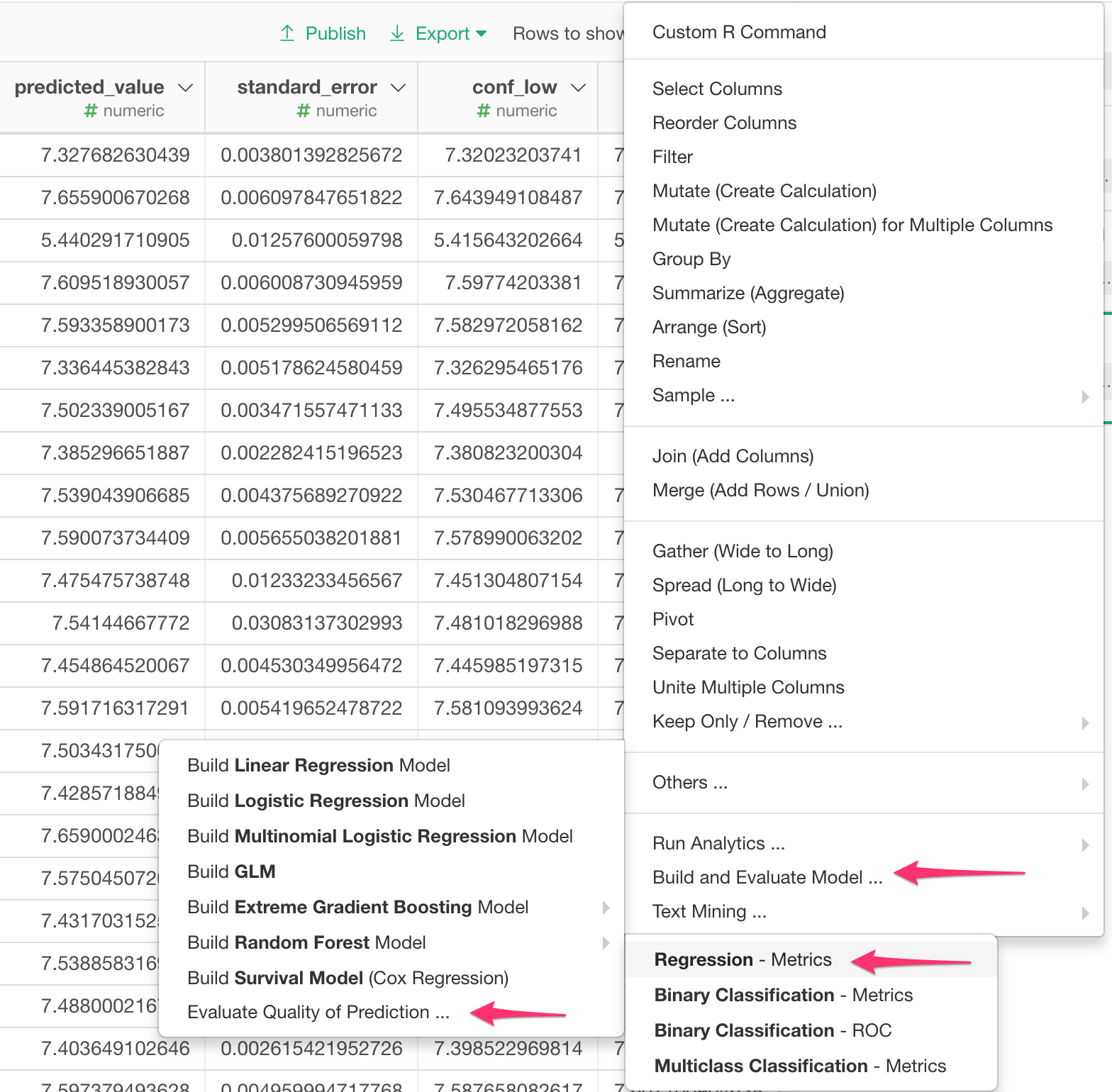1112x1092 pixels.
Task: Choose Arrange (Sort)
Action: pos(709,327)
